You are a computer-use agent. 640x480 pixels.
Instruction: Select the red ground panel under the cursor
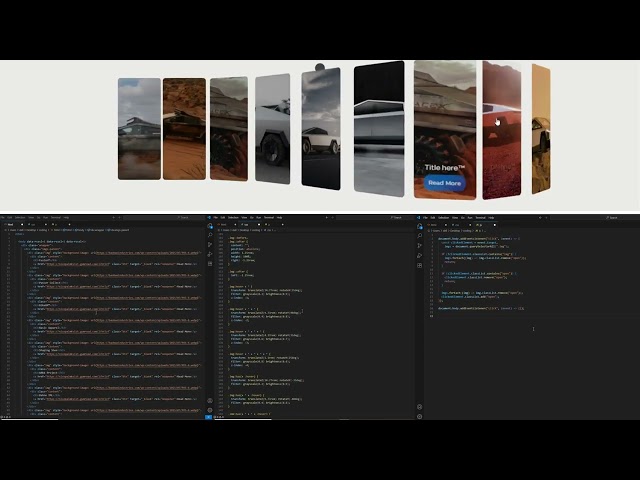point(502,130)
